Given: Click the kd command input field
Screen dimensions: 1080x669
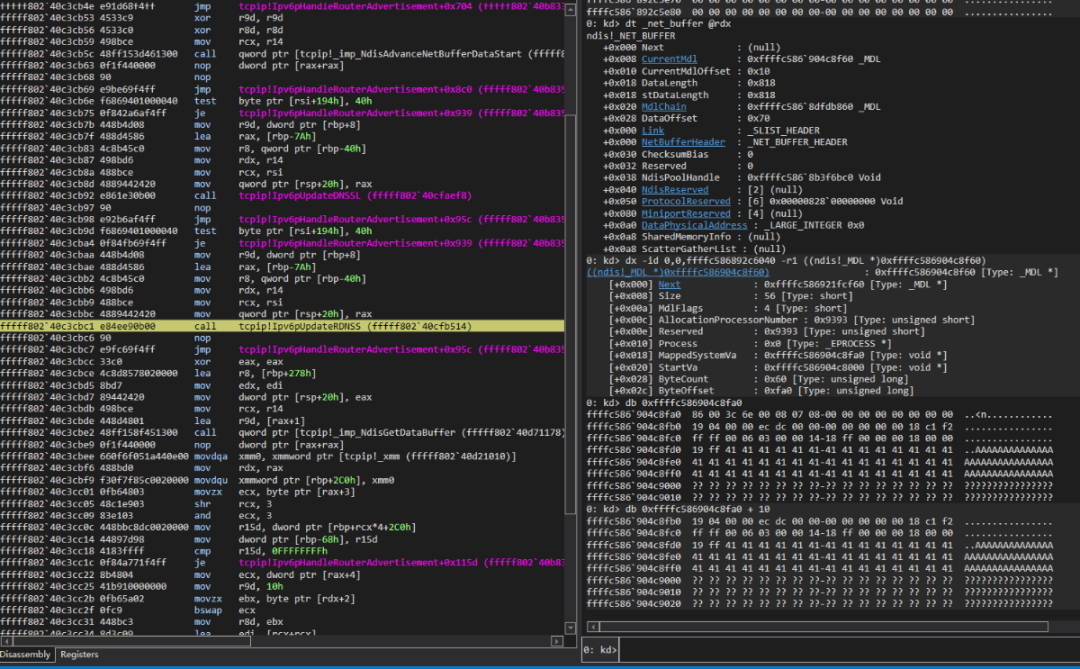Looking at the screenshot, I should click(x=847, y=650).
